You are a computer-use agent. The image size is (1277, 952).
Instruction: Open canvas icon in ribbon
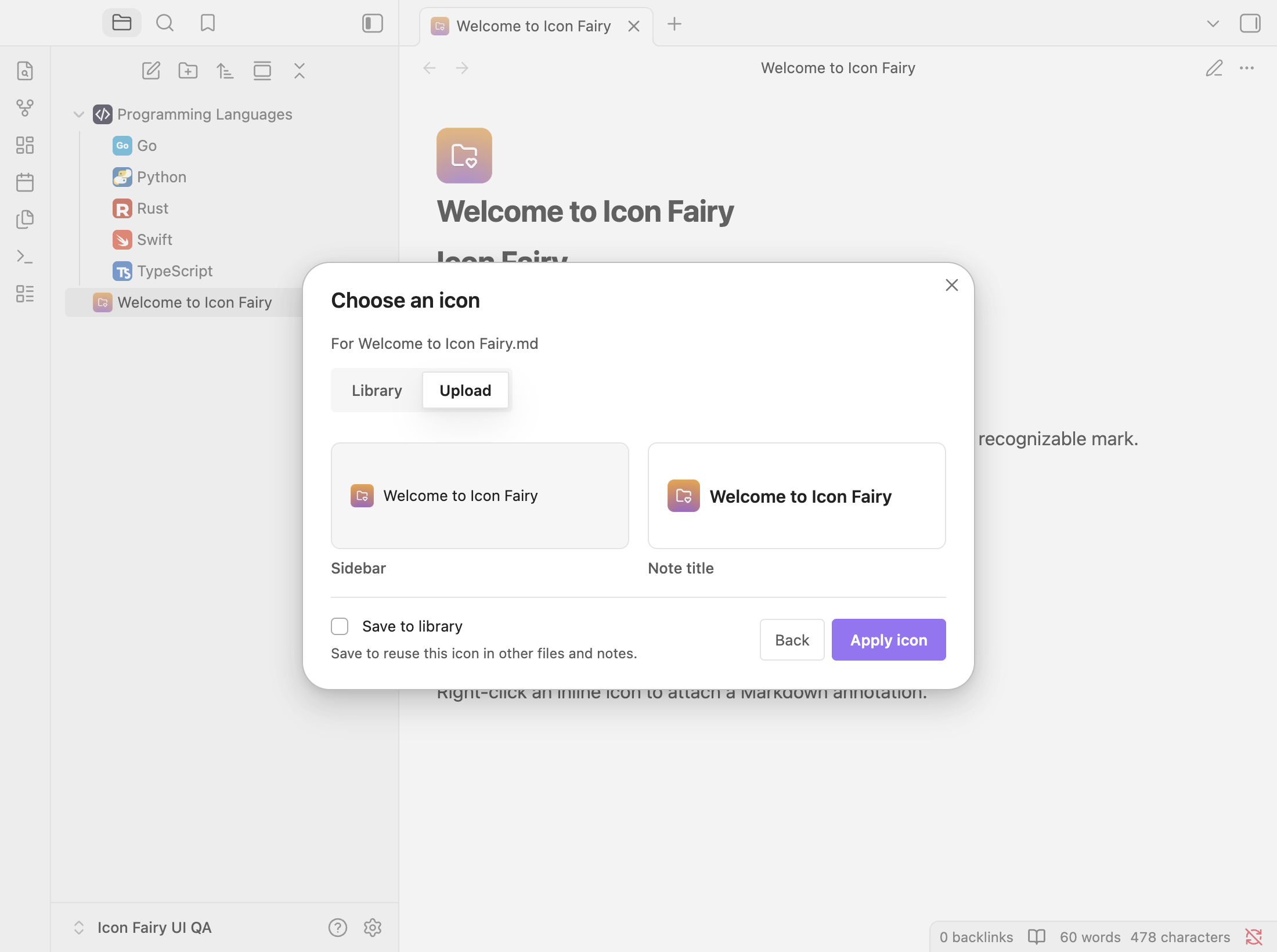pos(25,145)
